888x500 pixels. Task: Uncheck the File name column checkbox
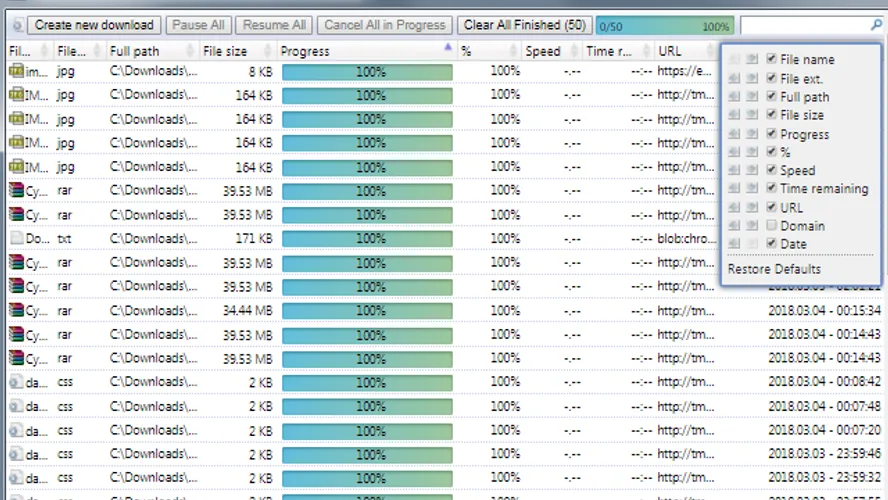pyautogui.click(x=771, y=58)
